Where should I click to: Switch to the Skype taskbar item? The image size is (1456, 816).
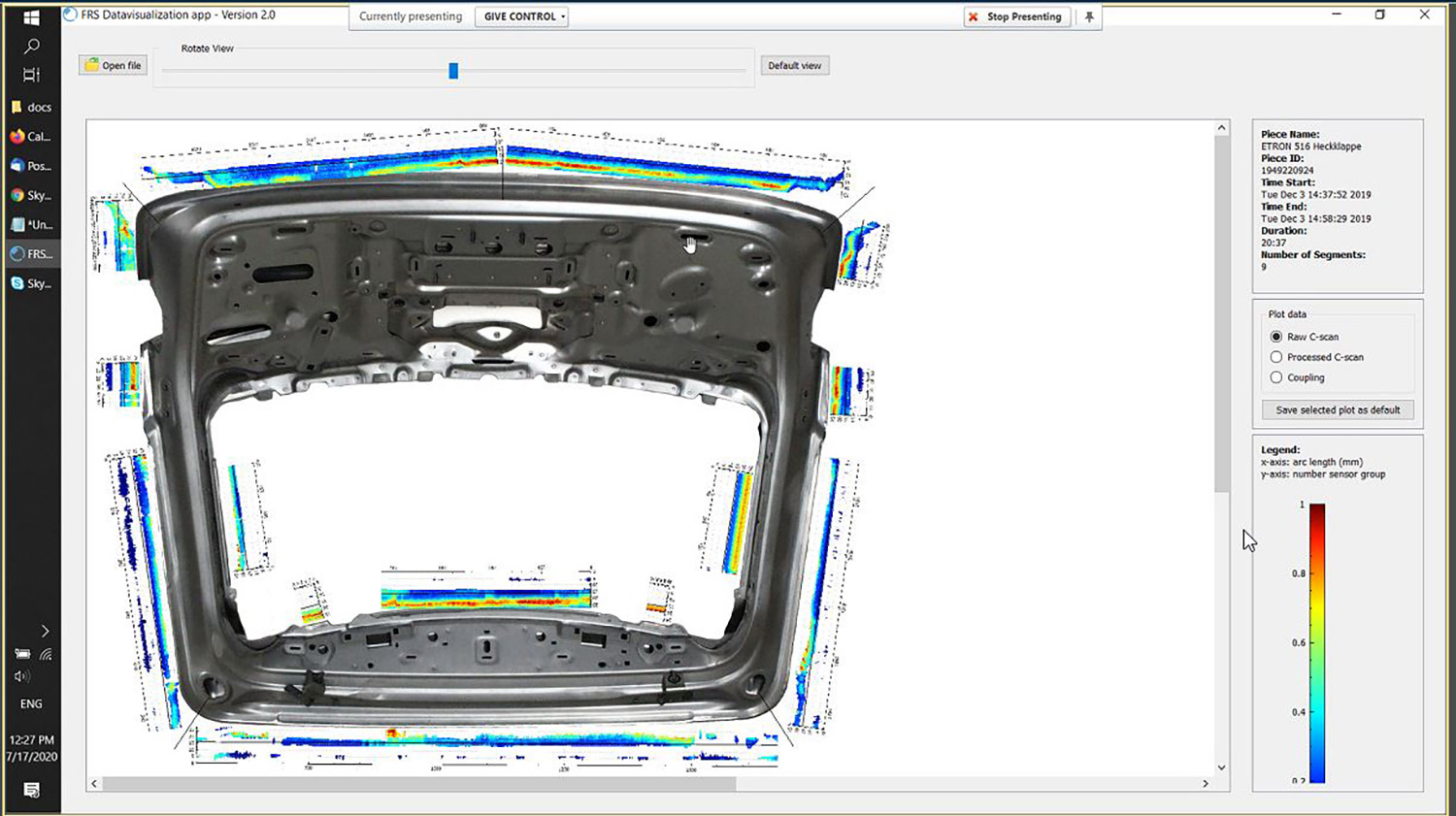click(31, 283)
